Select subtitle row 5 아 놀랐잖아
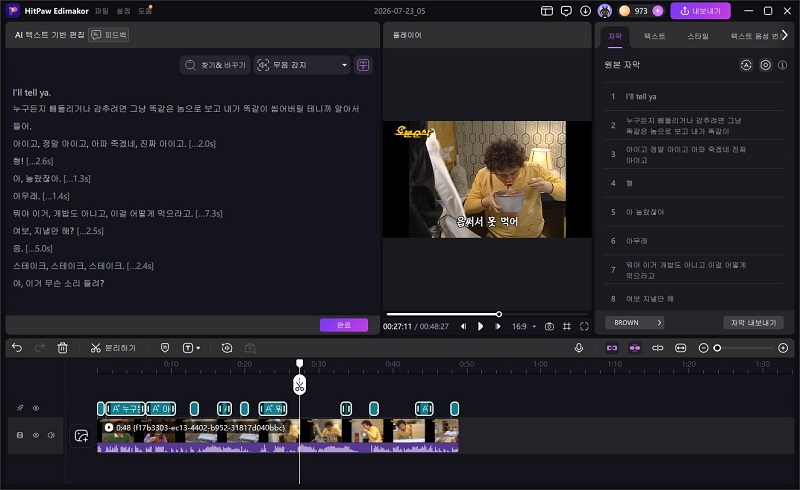Image resolution: width=800 pixels, height=490 pixels. (694, 212)
